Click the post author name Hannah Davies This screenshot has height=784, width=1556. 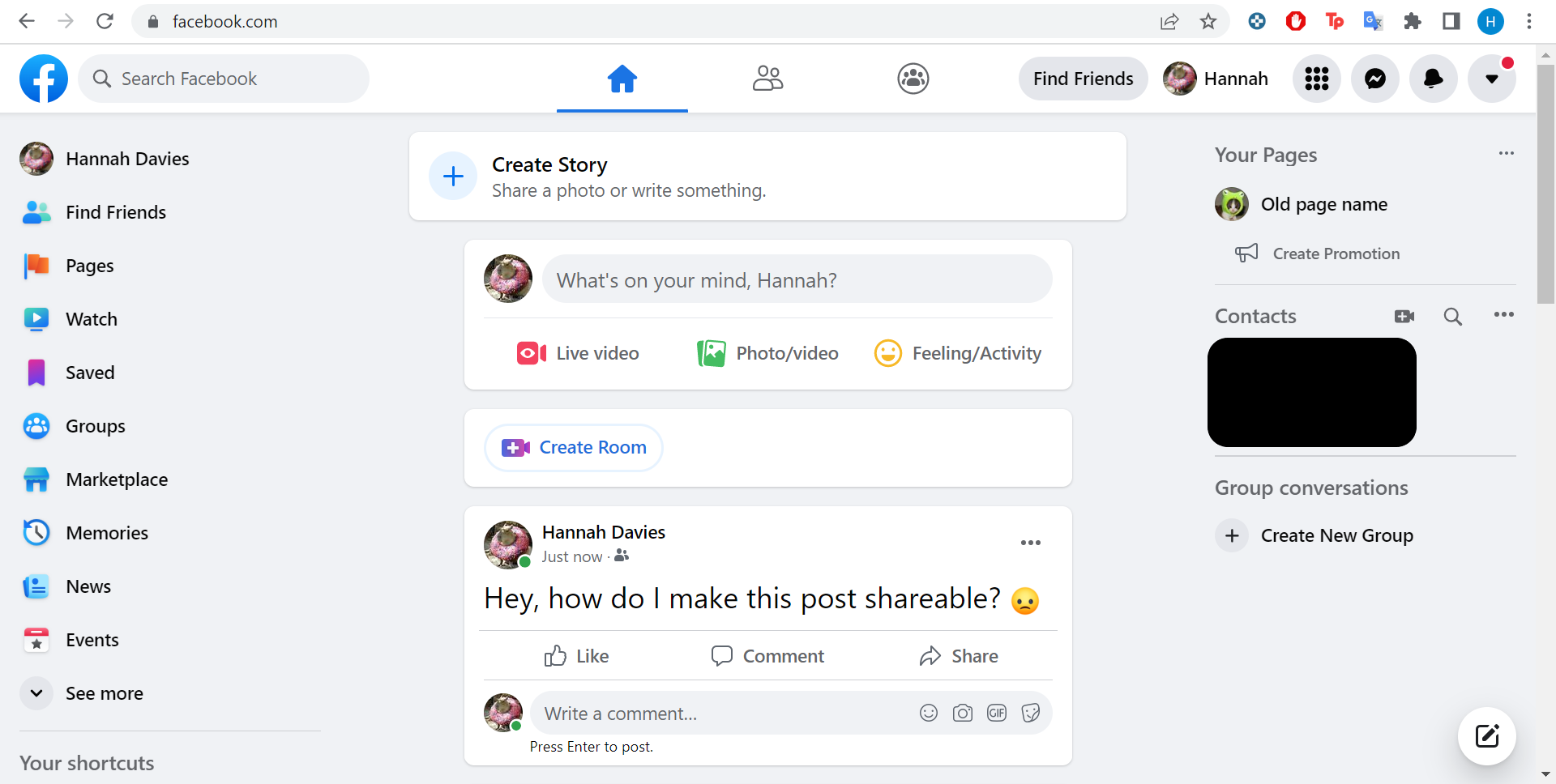point(604,532)
